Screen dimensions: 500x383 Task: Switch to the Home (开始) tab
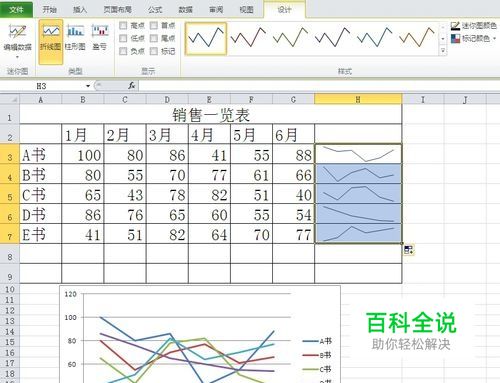[x=49, y=10]
